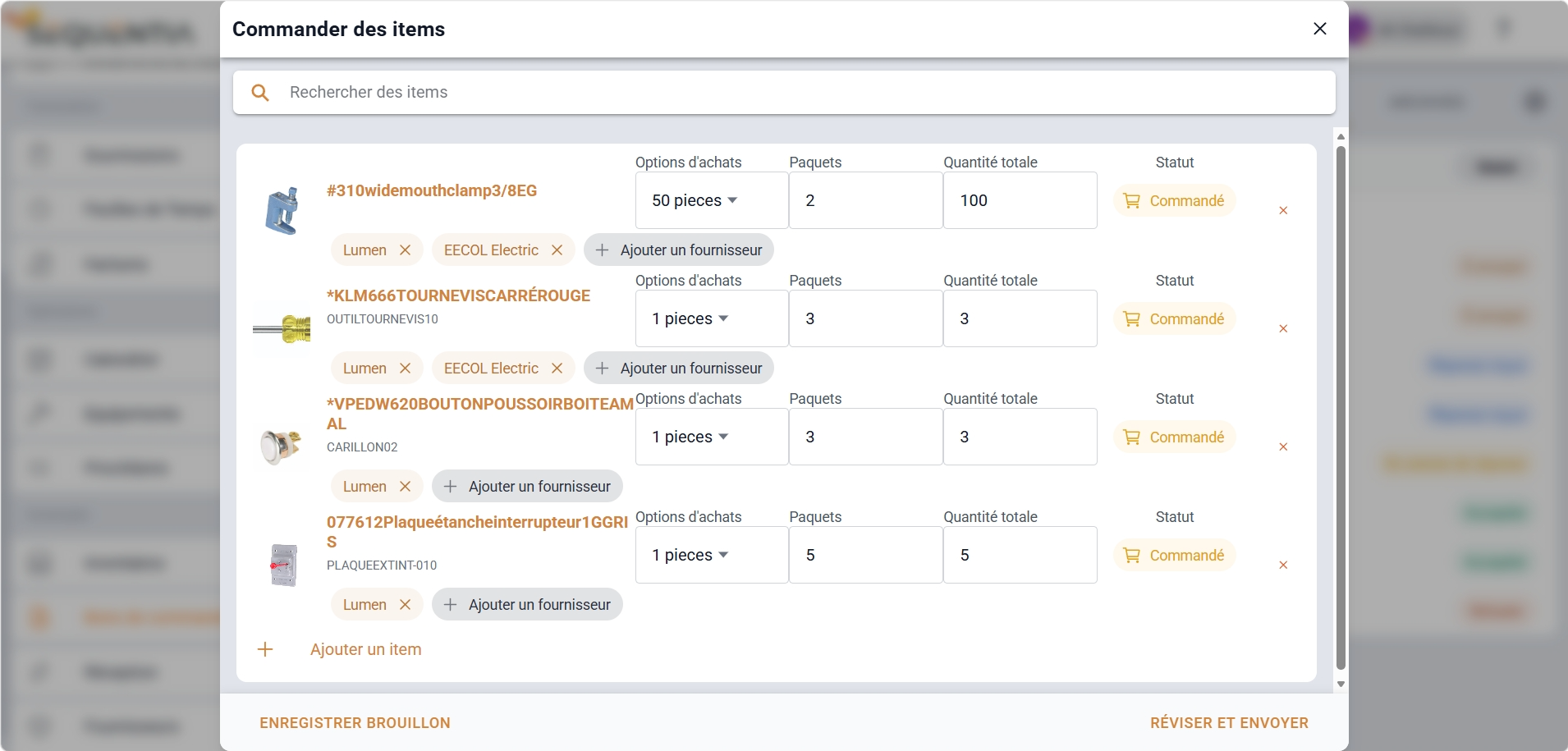Edit Quantité totale field showing 5

[1020, 555]
